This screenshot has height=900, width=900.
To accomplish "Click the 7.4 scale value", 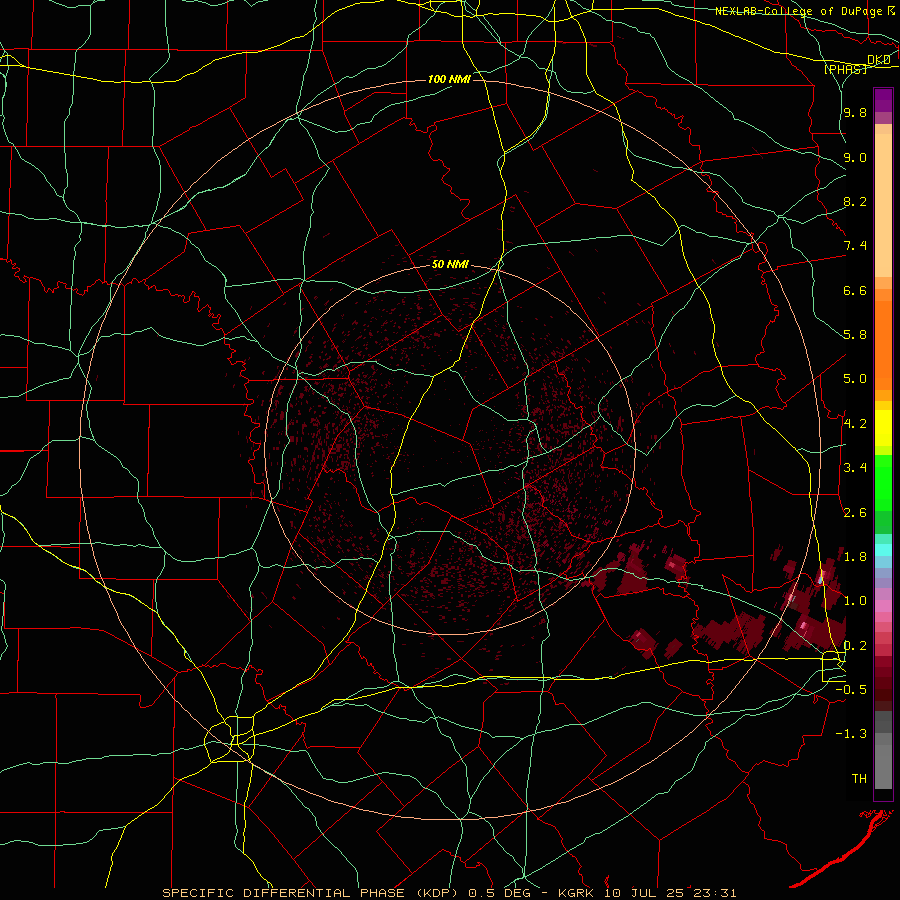I will (855, 246).
